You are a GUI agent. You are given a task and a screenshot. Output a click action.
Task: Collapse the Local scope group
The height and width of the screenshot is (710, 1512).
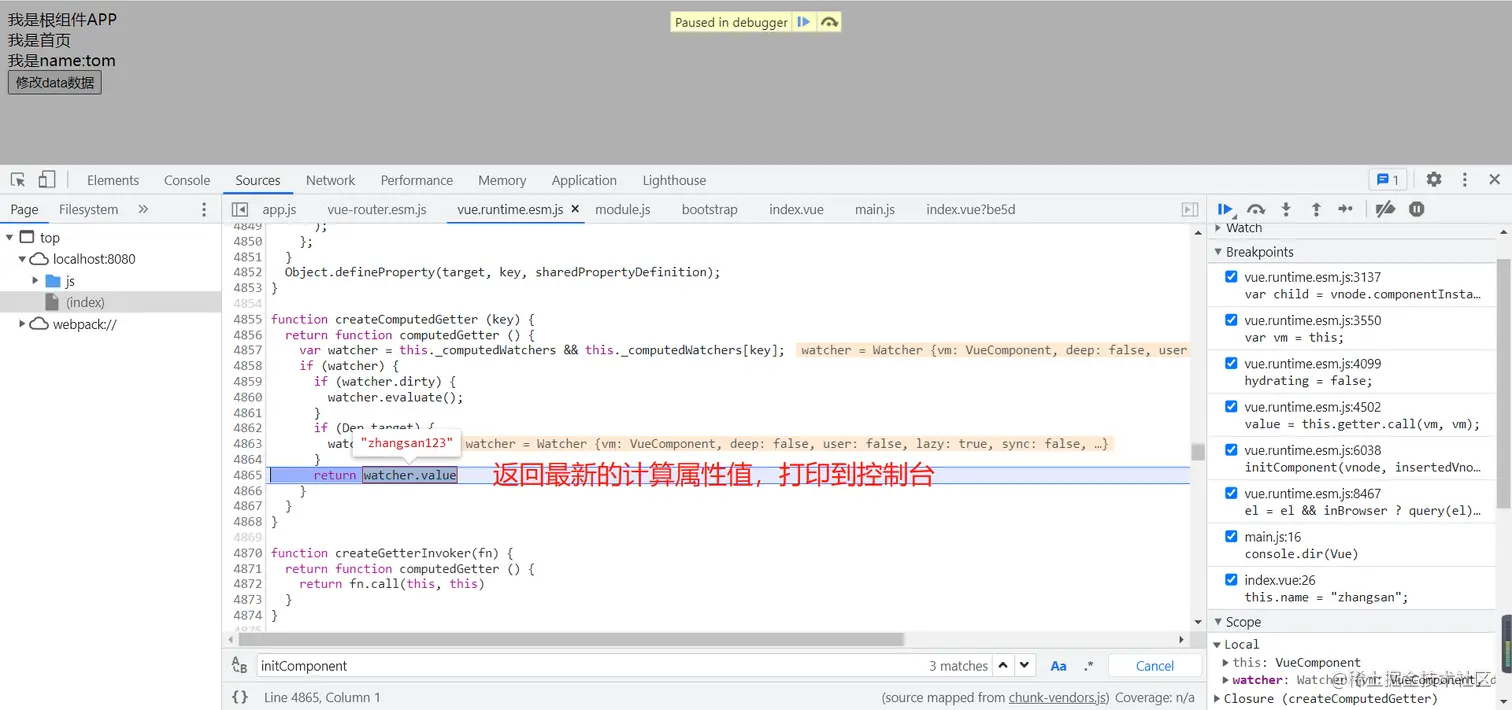[1217, 645]
